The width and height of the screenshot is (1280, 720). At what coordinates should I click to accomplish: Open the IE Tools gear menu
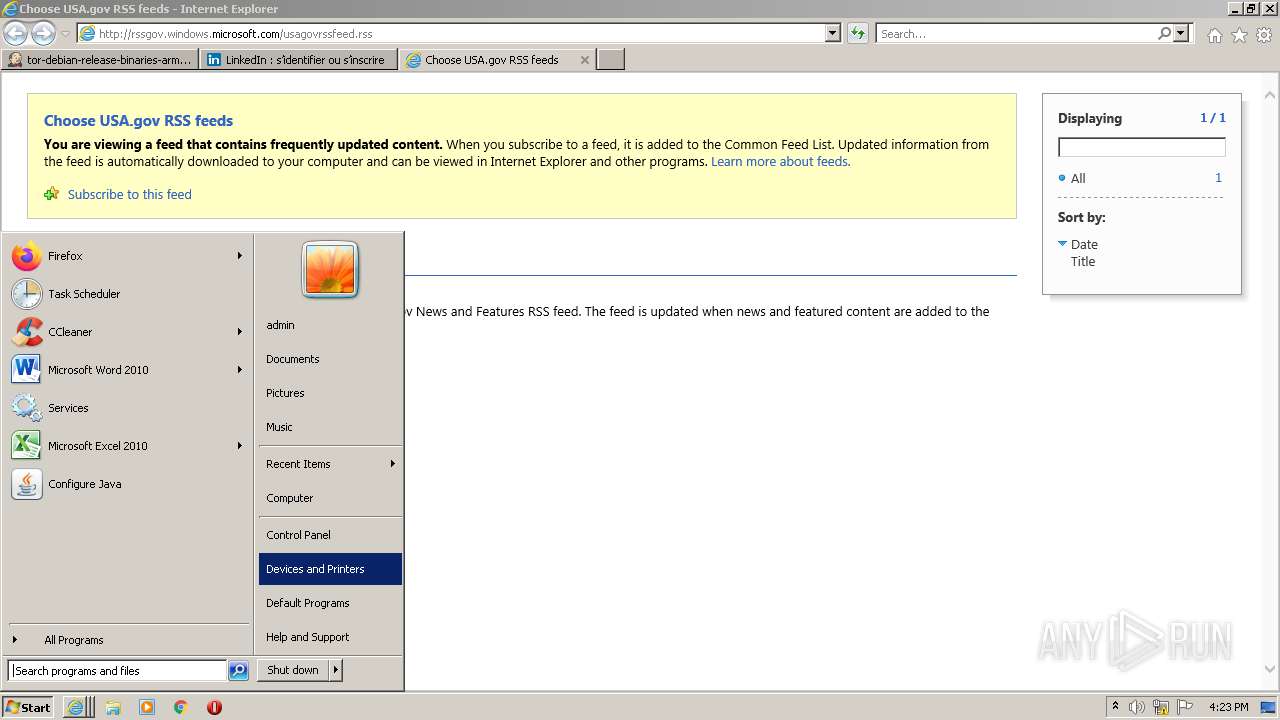[x=1264, y=35]
